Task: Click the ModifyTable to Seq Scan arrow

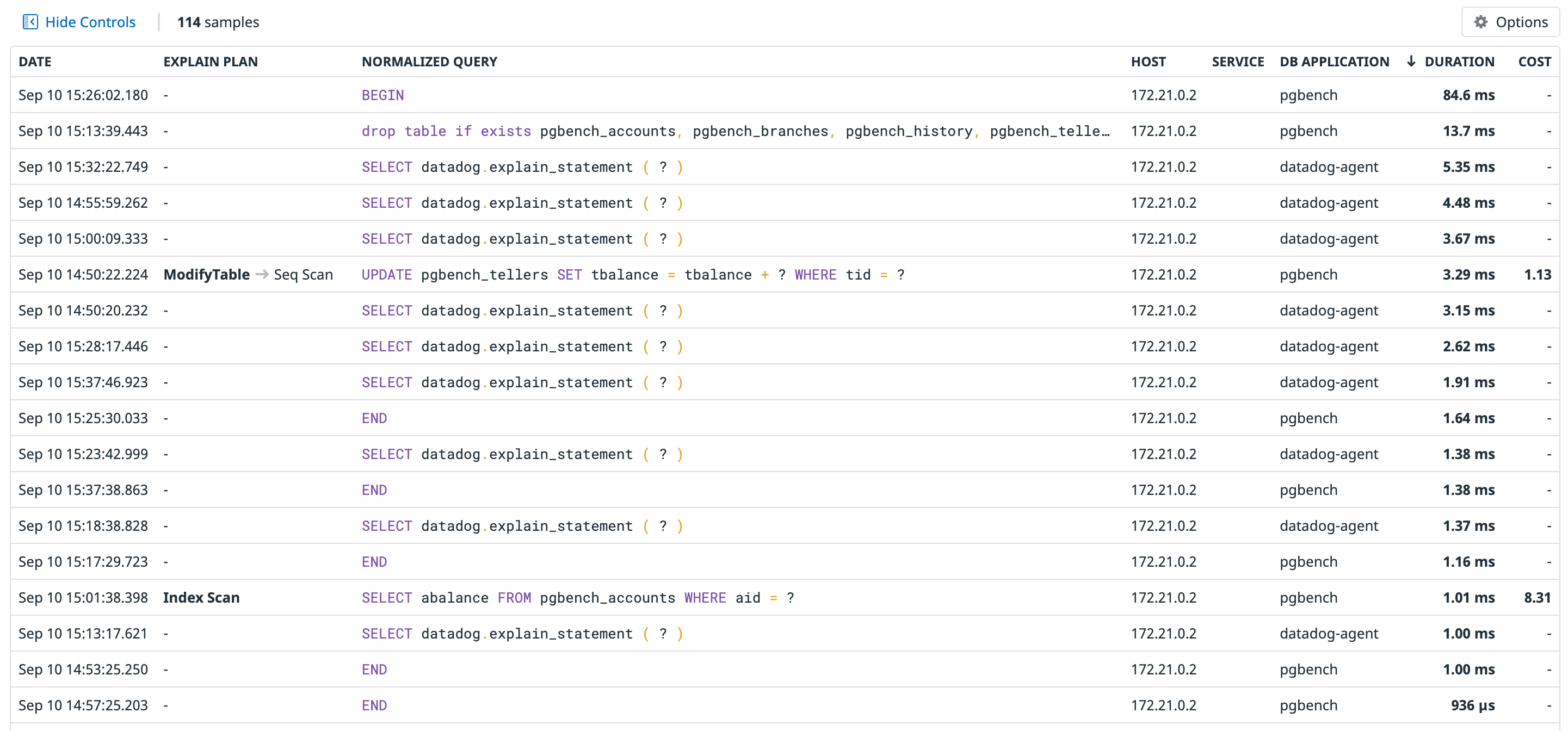Action: [262, 275]
